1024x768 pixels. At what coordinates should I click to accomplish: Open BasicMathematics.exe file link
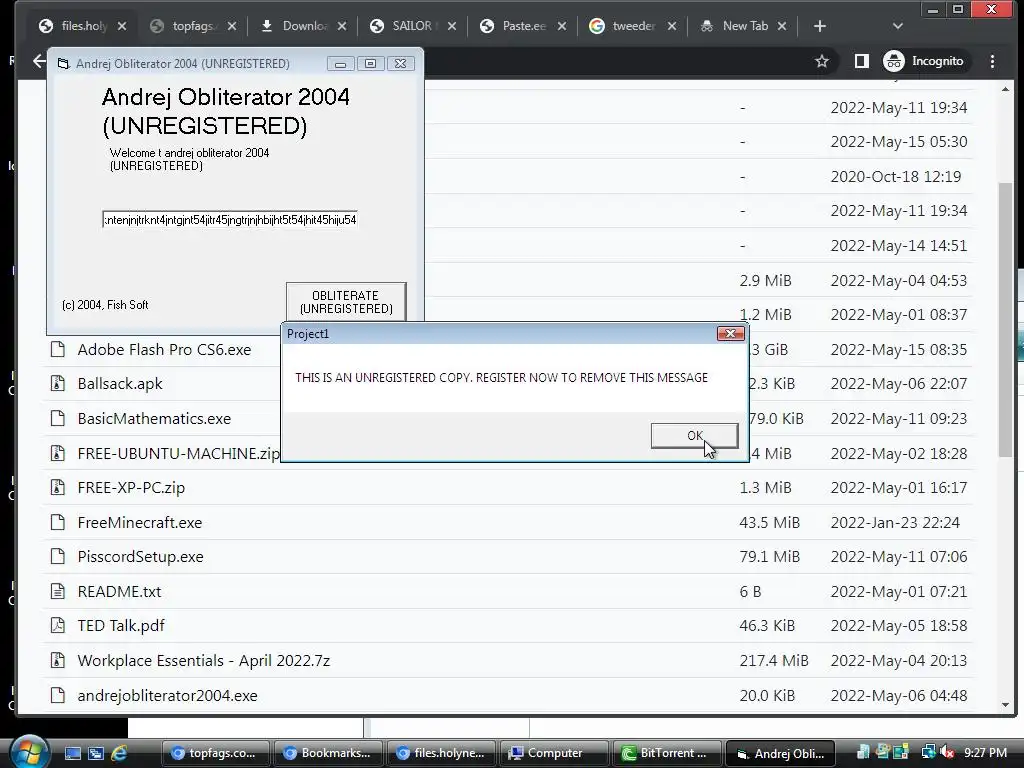coord(154,419)
